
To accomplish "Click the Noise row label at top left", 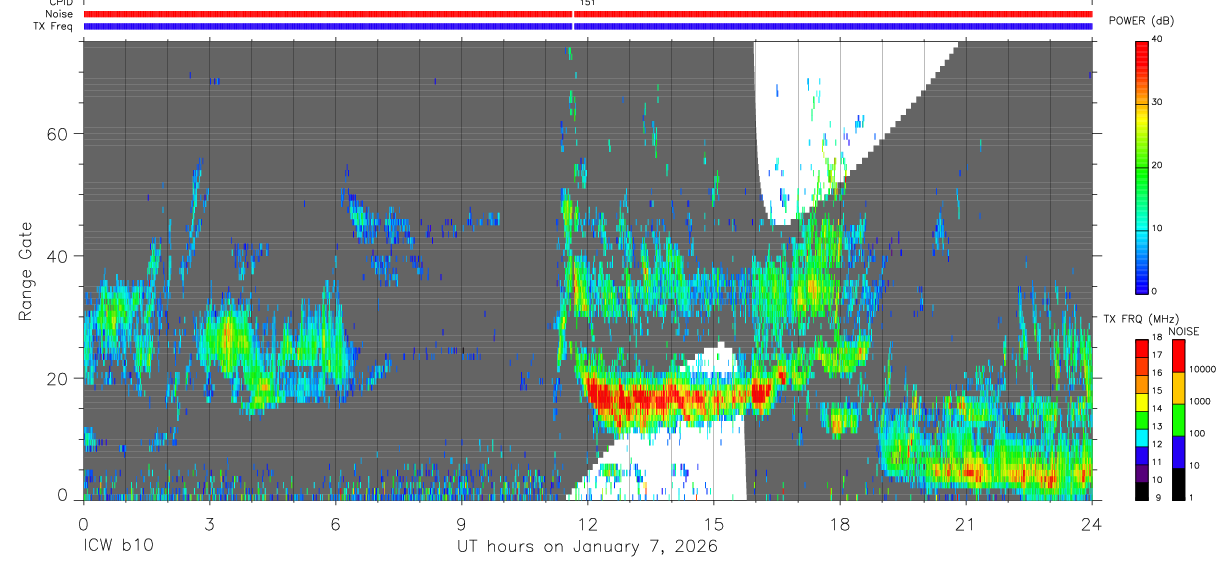I will tap(61, 14).
